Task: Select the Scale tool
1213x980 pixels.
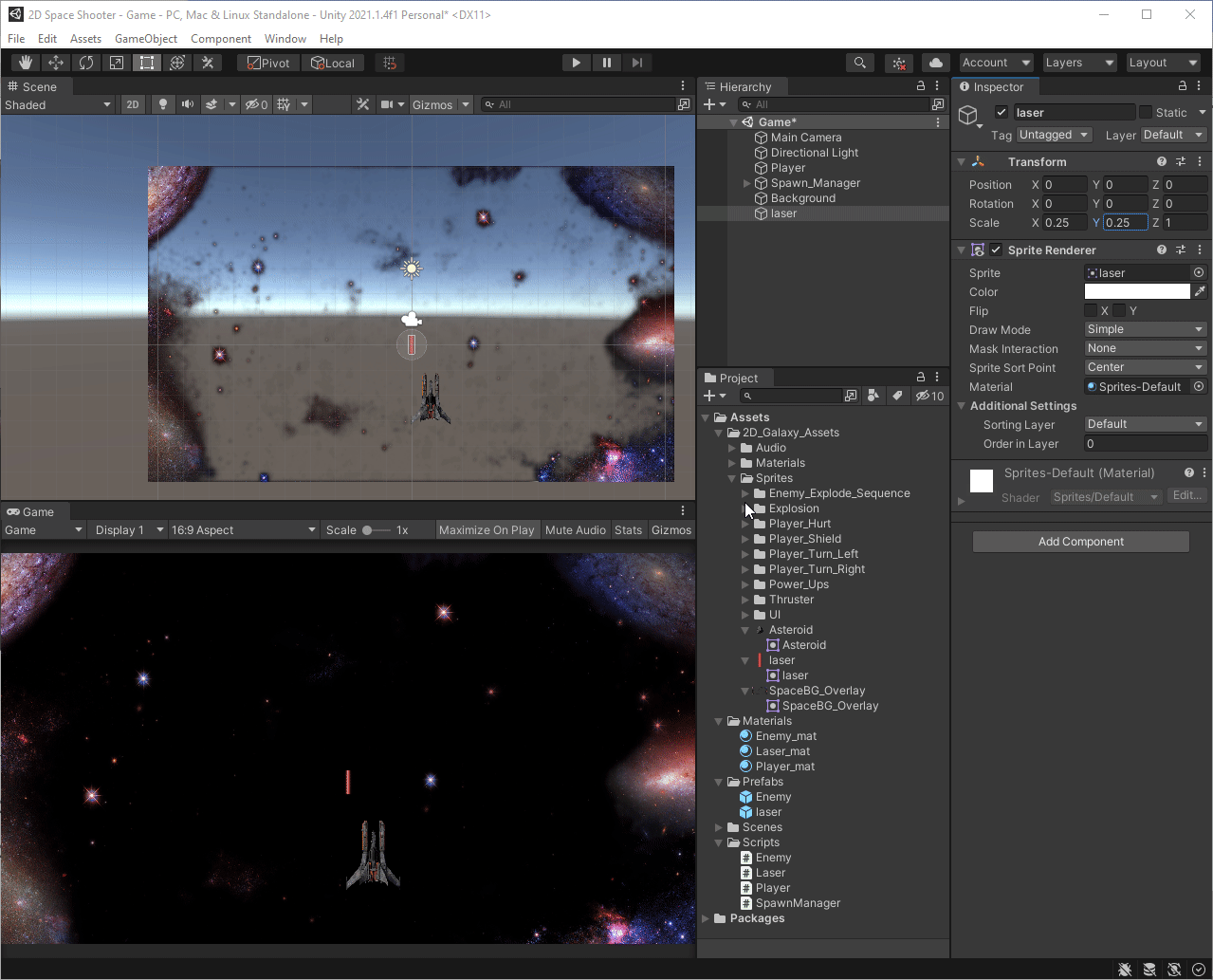Action: (117, 63)
